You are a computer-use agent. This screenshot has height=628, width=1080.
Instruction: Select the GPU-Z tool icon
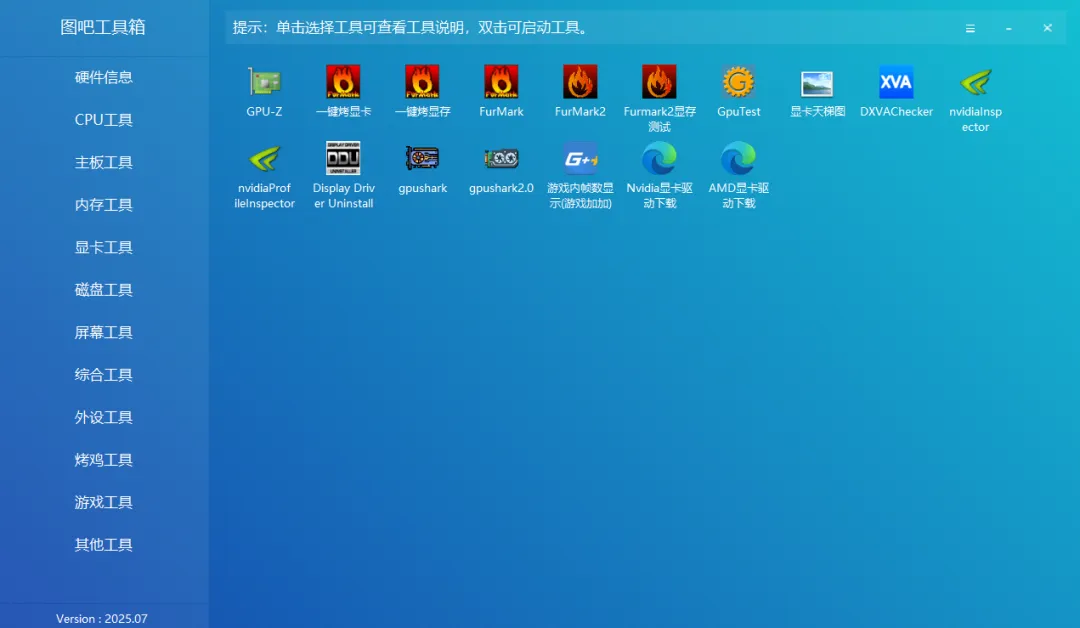click(x=264, y=82)
